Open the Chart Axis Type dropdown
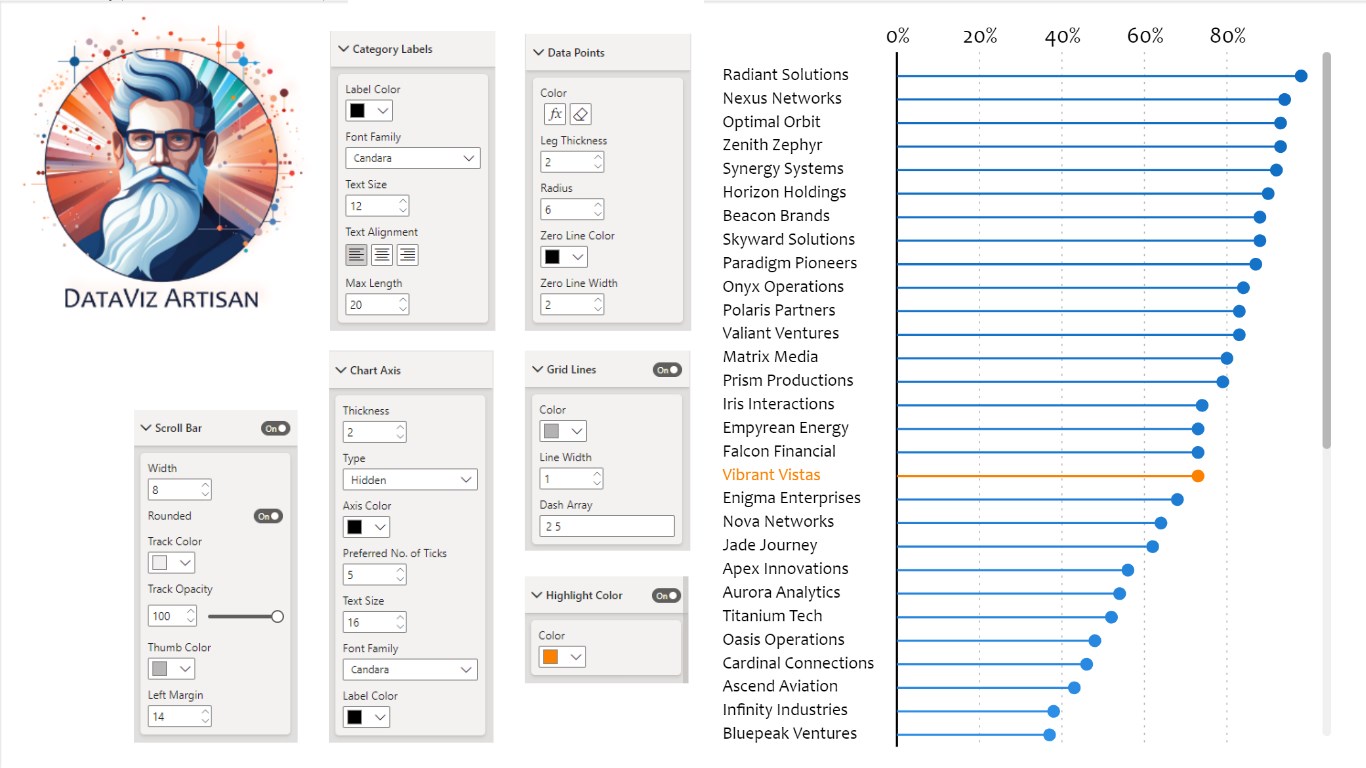Screen dimensions: 1366x768 tap(410, 480)
